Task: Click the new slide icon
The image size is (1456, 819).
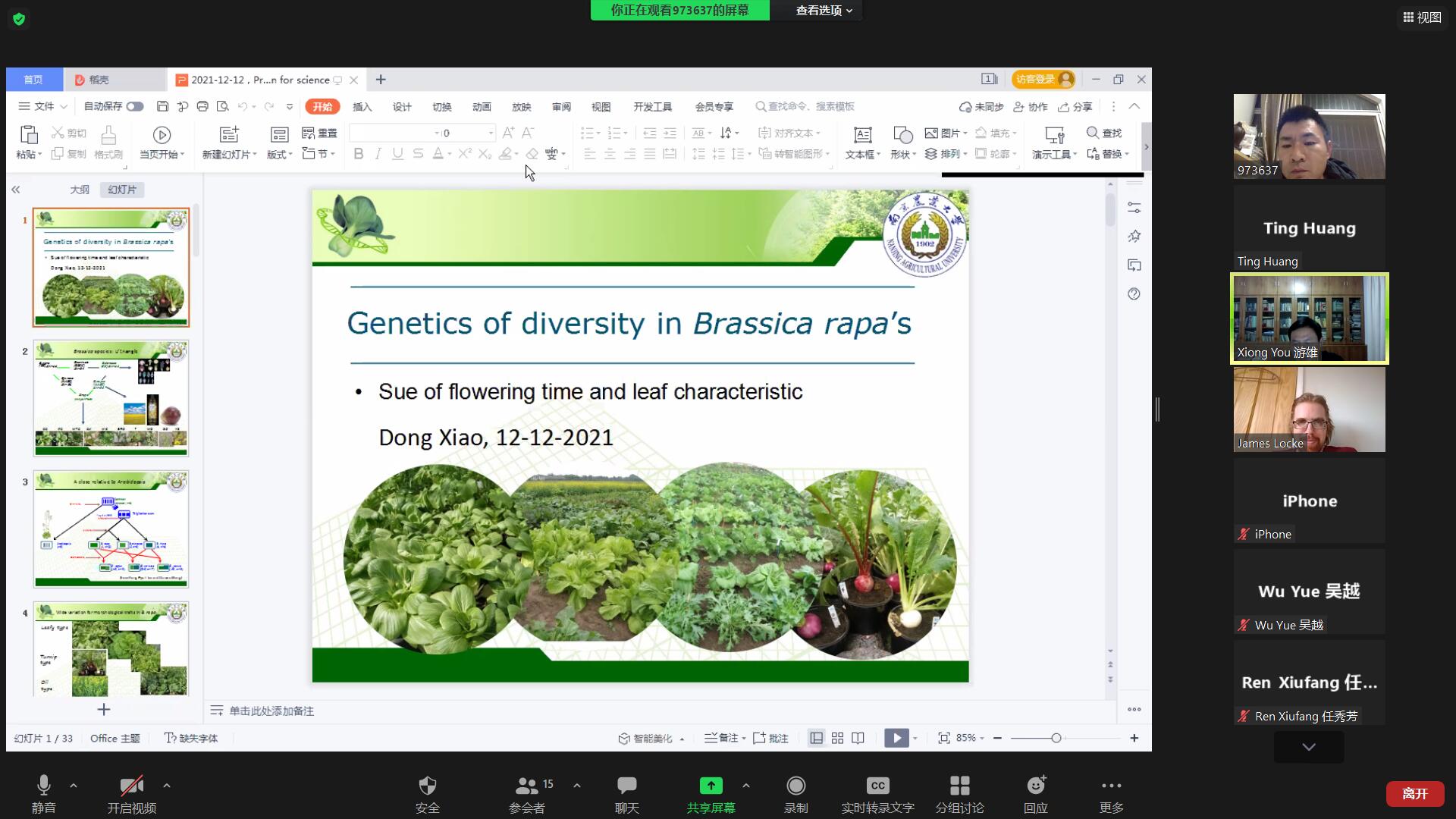Action: [x=229, y=136]
